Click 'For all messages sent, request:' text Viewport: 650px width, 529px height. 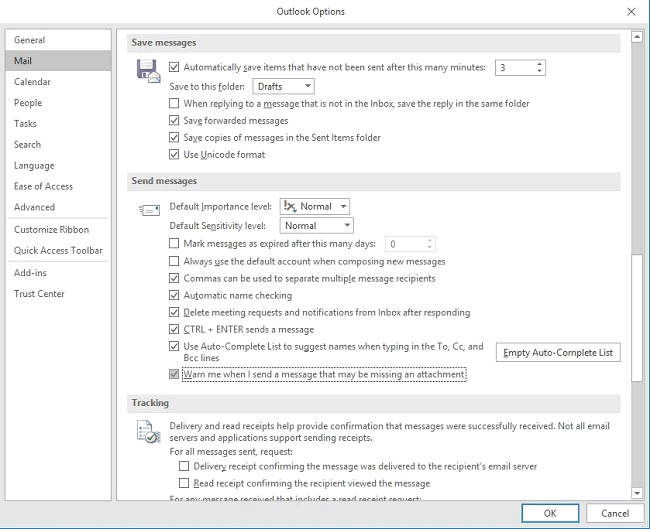click(231, 451)
